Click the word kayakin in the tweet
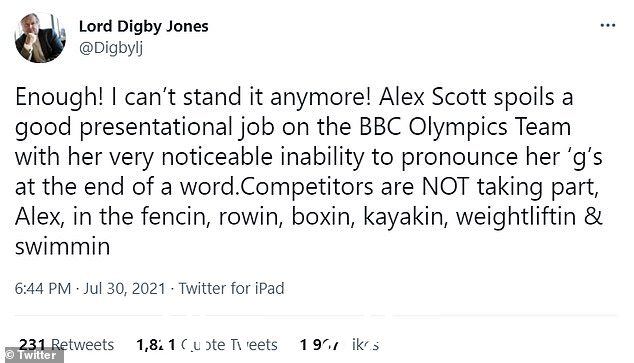Screen dimensions: 634x363 pos(405,217)
